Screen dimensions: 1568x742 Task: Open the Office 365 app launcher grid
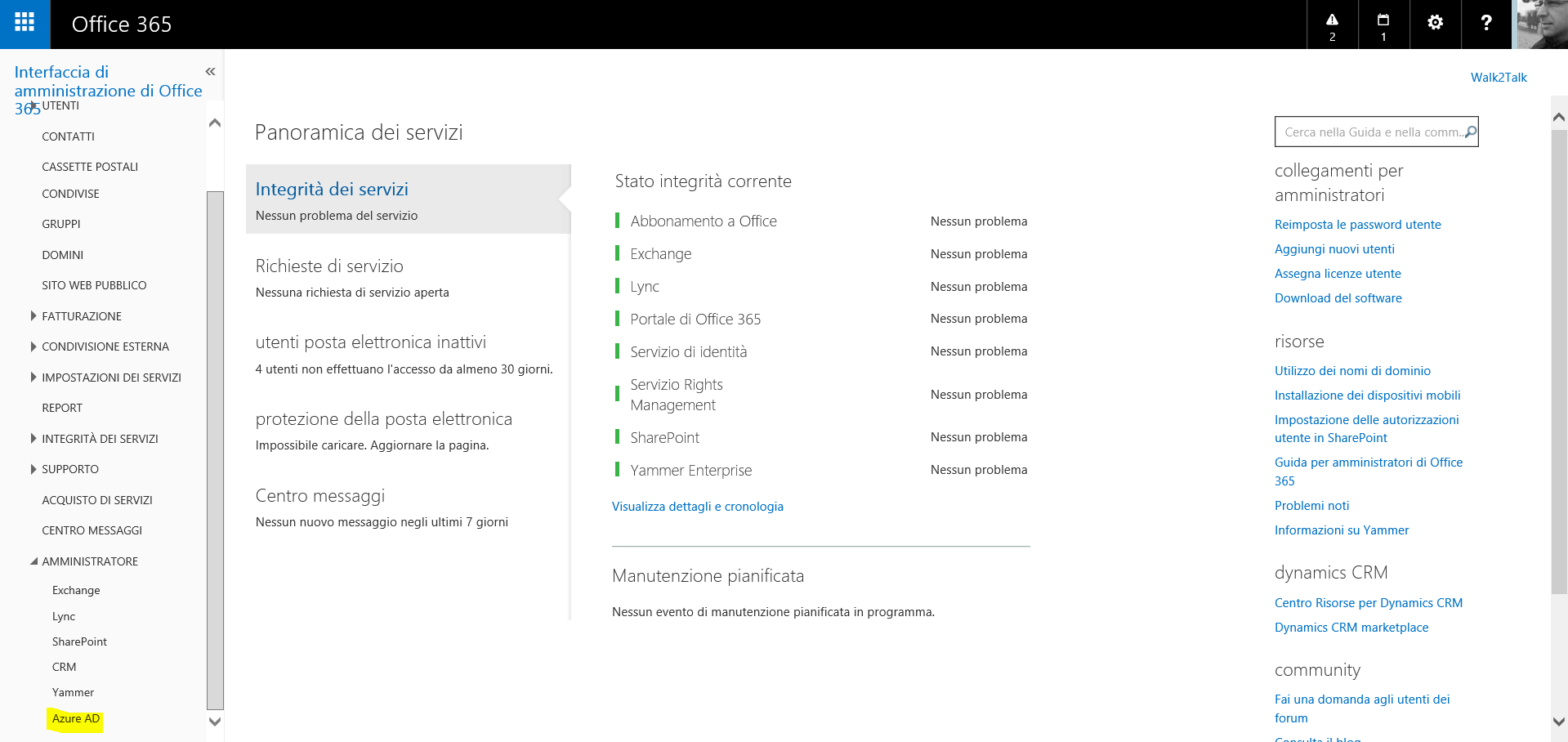[x=25, y=24]
